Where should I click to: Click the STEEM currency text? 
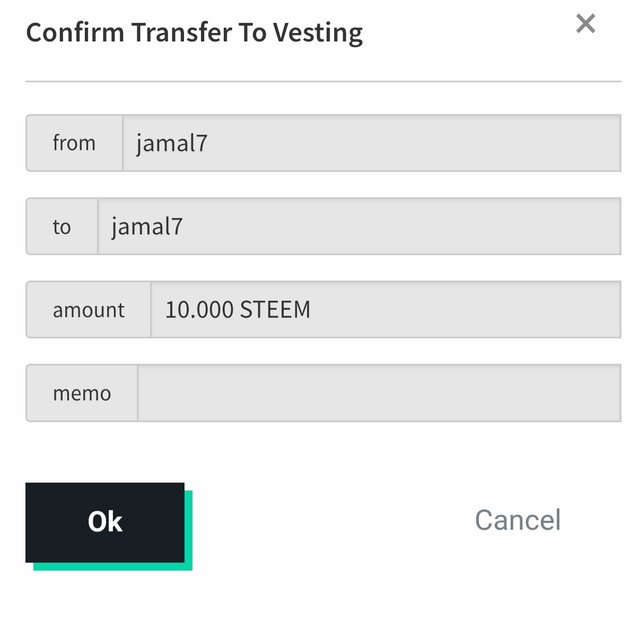tap(275, 310)
